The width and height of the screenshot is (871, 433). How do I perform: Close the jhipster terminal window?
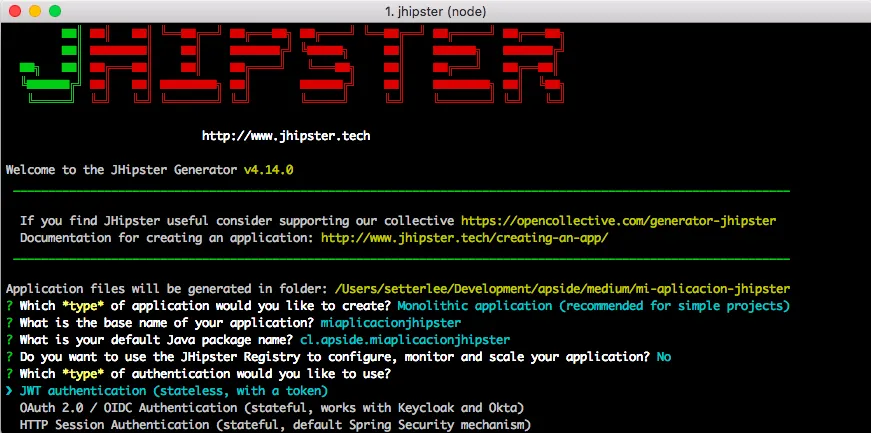tap(15, 11)
